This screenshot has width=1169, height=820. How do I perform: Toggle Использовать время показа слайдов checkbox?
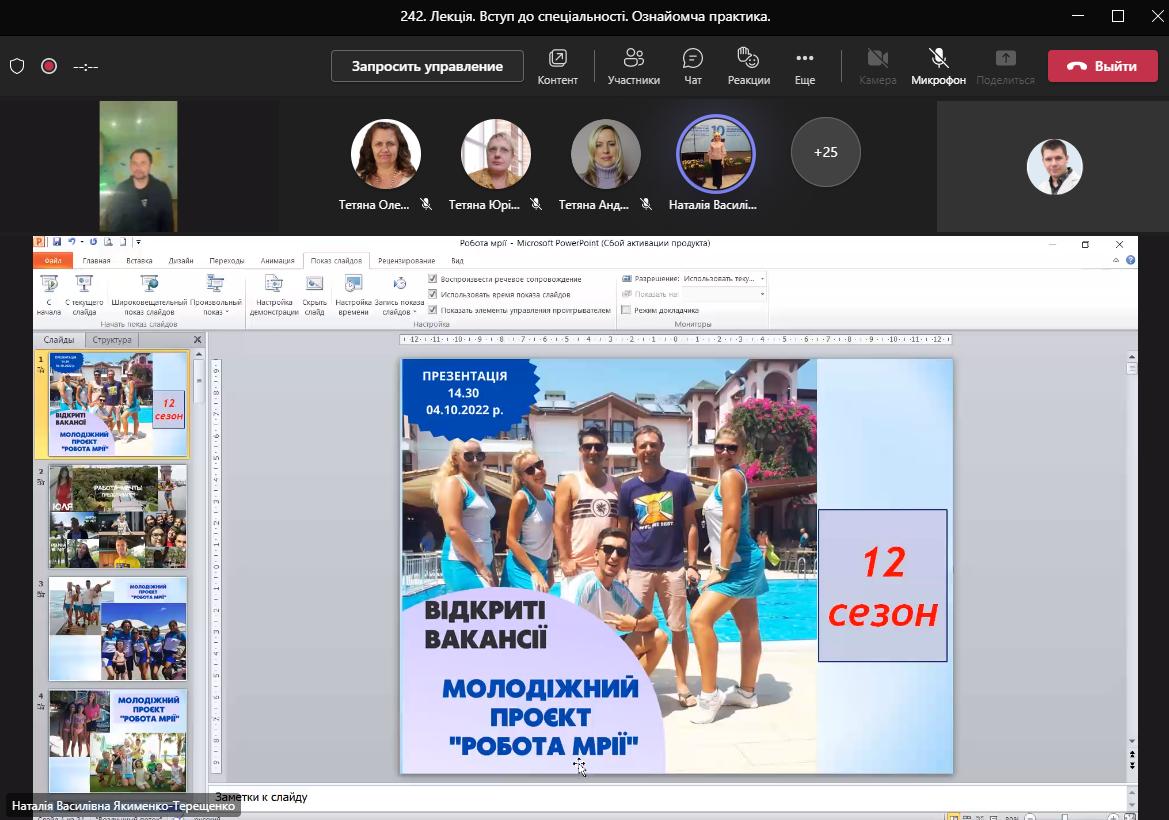click(432, 295)
